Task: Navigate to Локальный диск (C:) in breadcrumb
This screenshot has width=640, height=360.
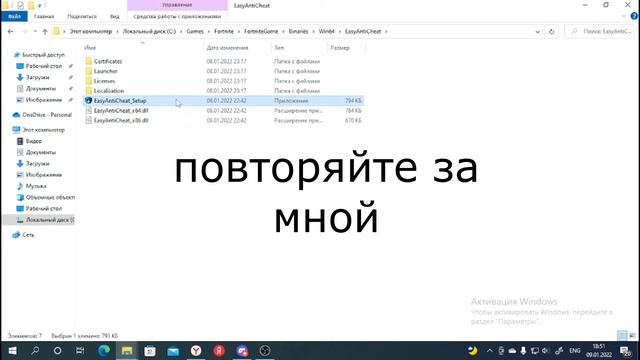Action: 149,31
